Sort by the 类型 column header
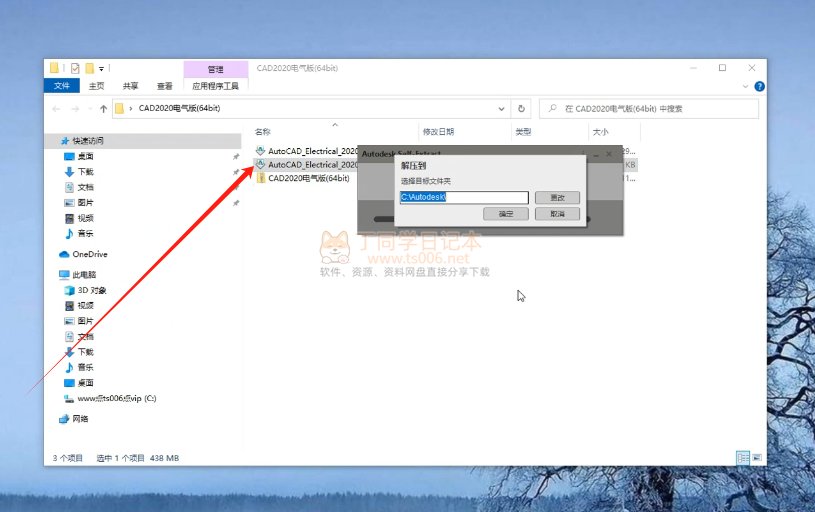The image size is (815, 512). pos(523,132)
